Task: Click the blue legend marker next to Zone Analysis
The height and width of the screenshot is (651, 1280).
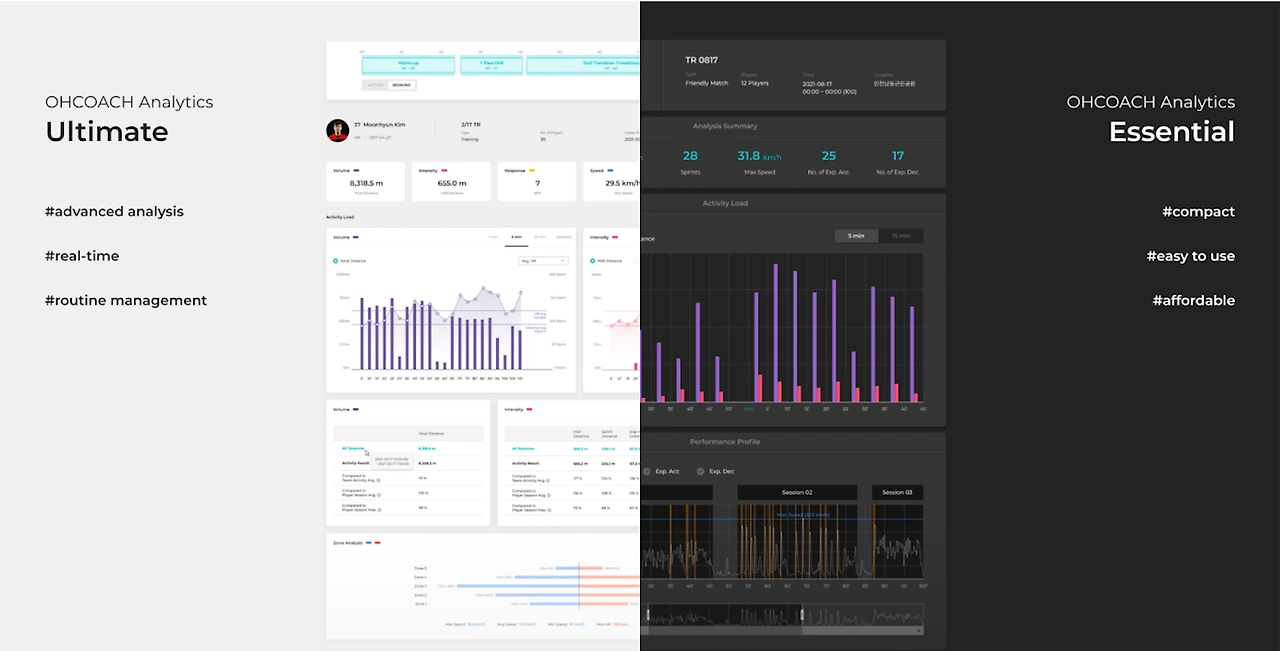Action: (x=370, y=543)
